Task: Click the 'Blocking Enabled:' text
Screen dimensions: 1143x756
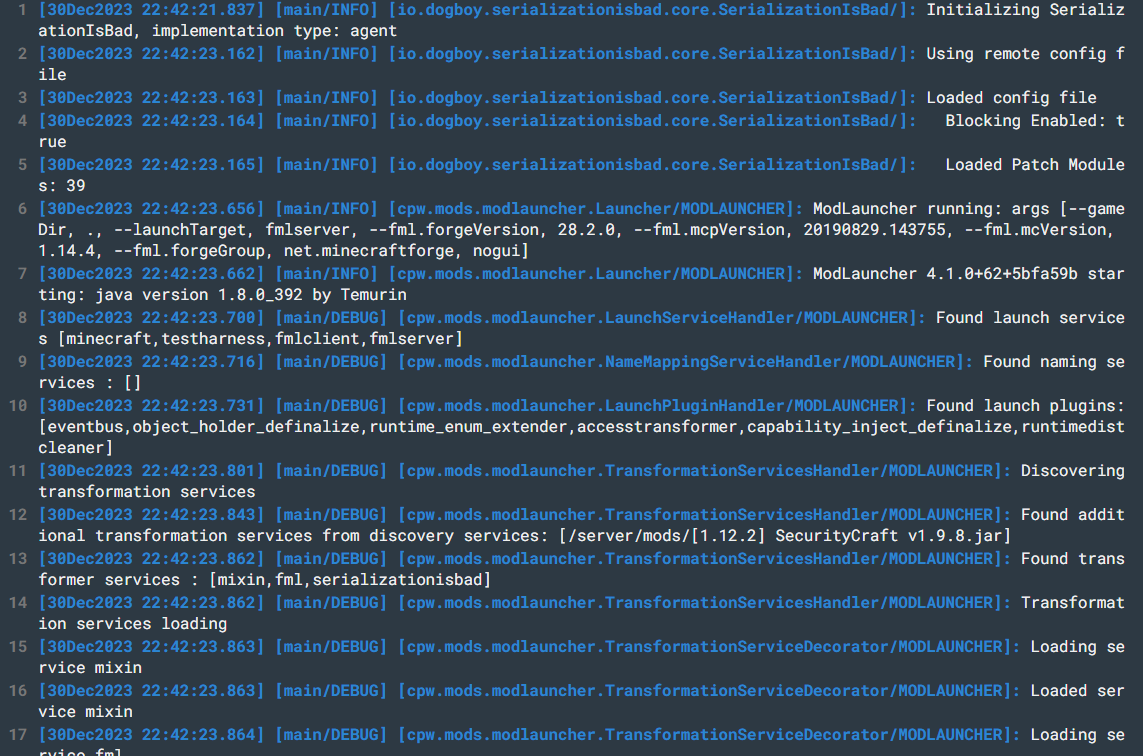Action: click(1025, 121)
